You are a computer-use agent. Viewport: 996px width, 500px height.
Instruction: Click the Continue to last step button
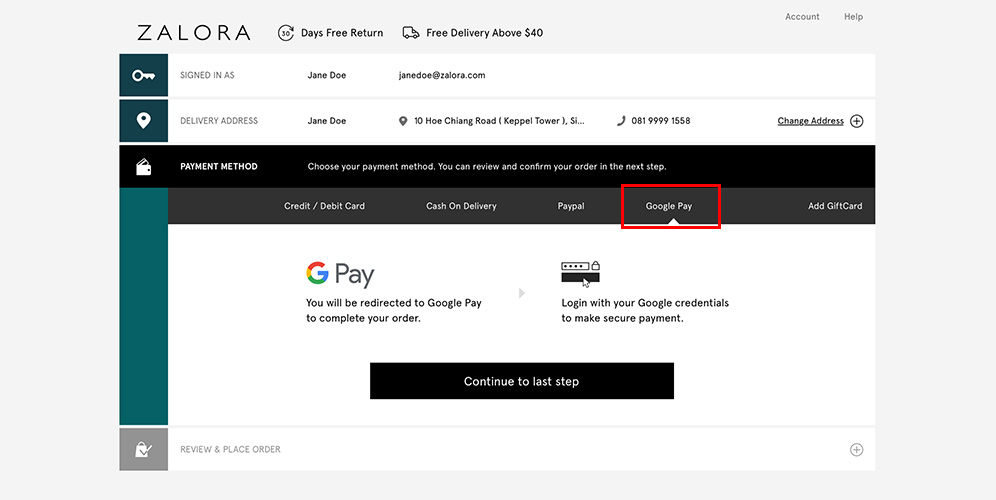(522, 381)
